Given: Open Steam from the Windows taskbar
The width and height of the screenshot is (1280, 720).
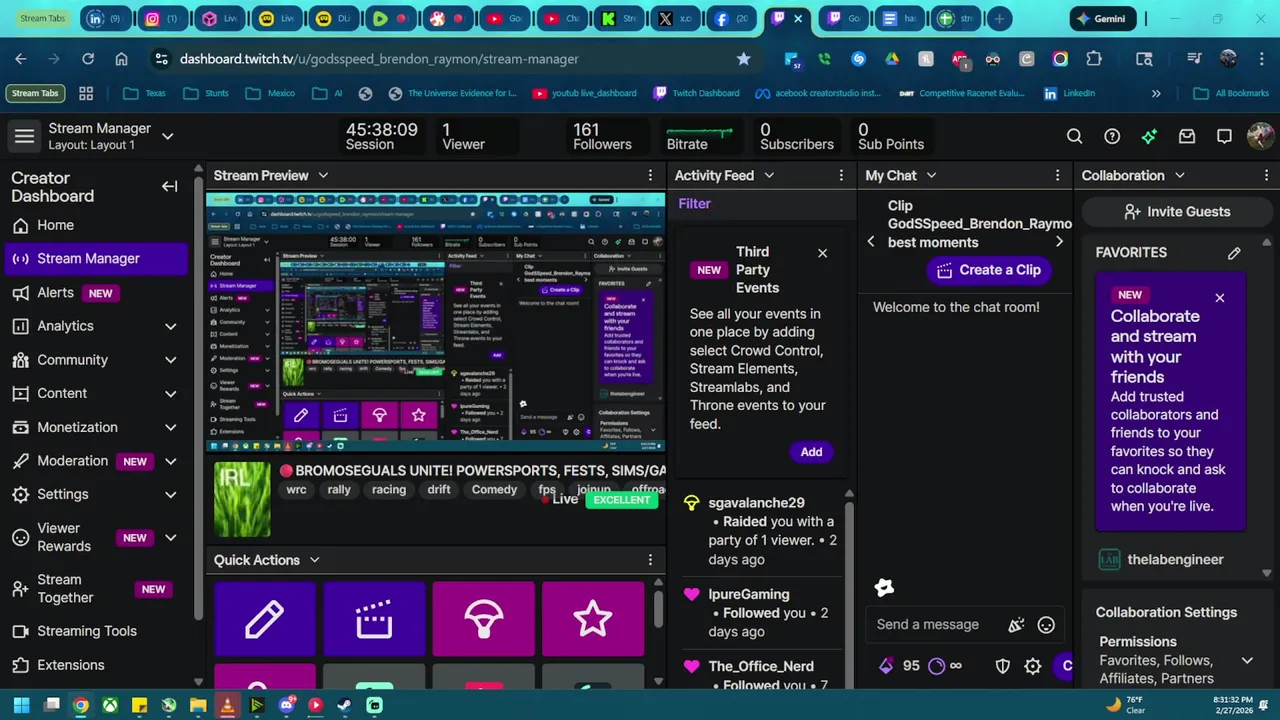Looking at the screenshot, I should 344,705.
